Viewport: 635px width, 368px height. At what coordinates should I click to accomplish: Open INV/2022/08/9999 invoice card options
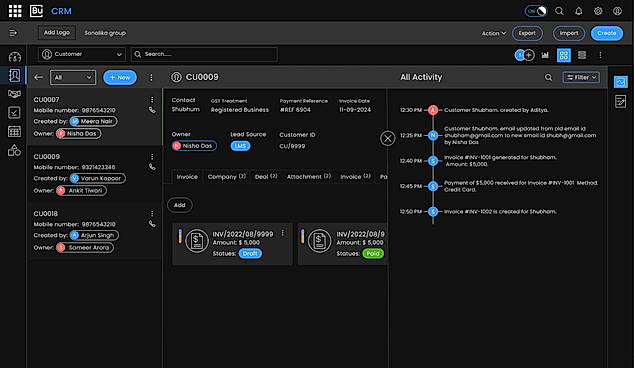(x=283, y=233)
